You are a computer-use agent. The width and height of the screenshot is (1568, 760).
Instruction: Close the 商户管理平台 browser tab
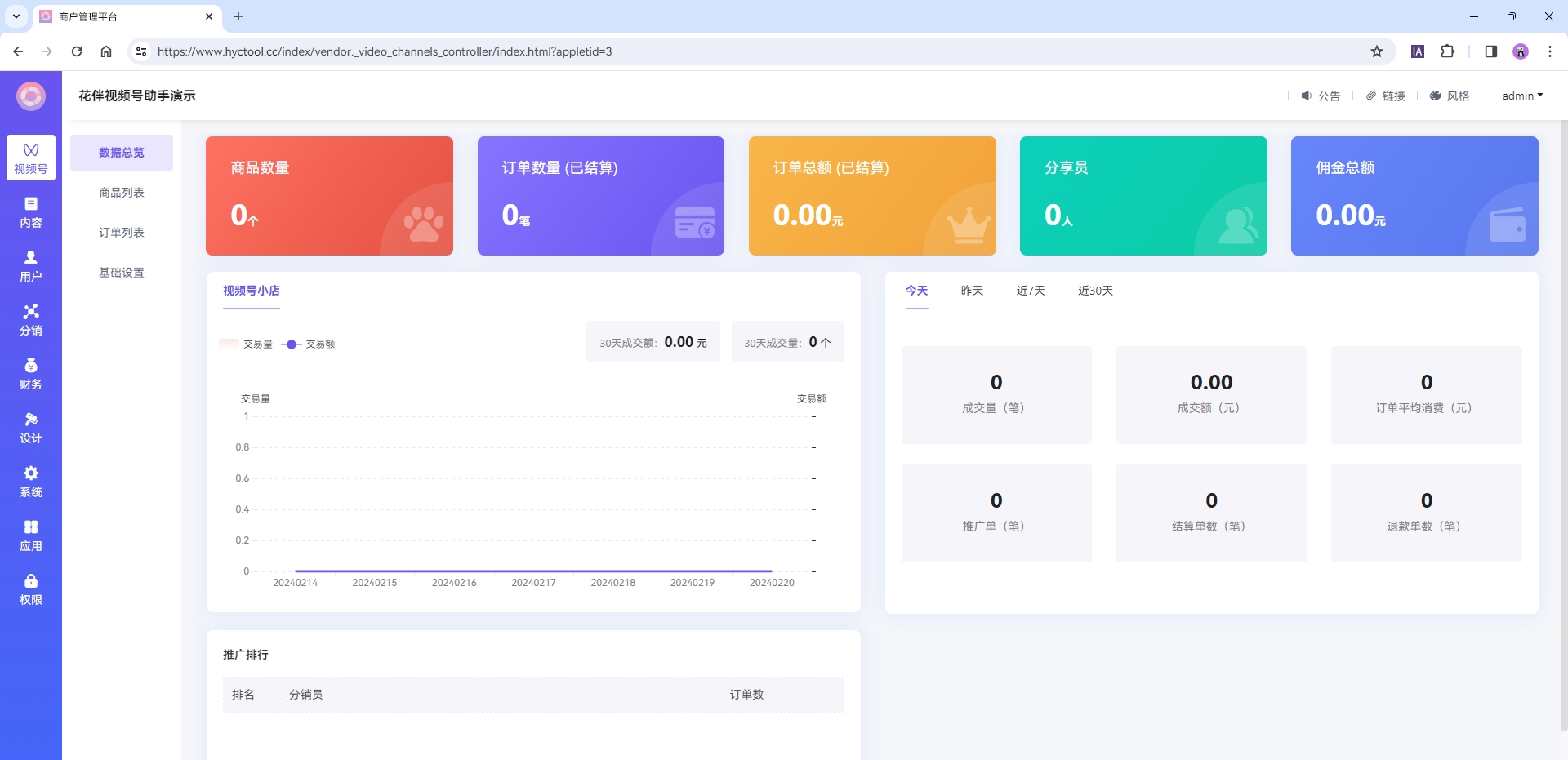coord(209,16)
